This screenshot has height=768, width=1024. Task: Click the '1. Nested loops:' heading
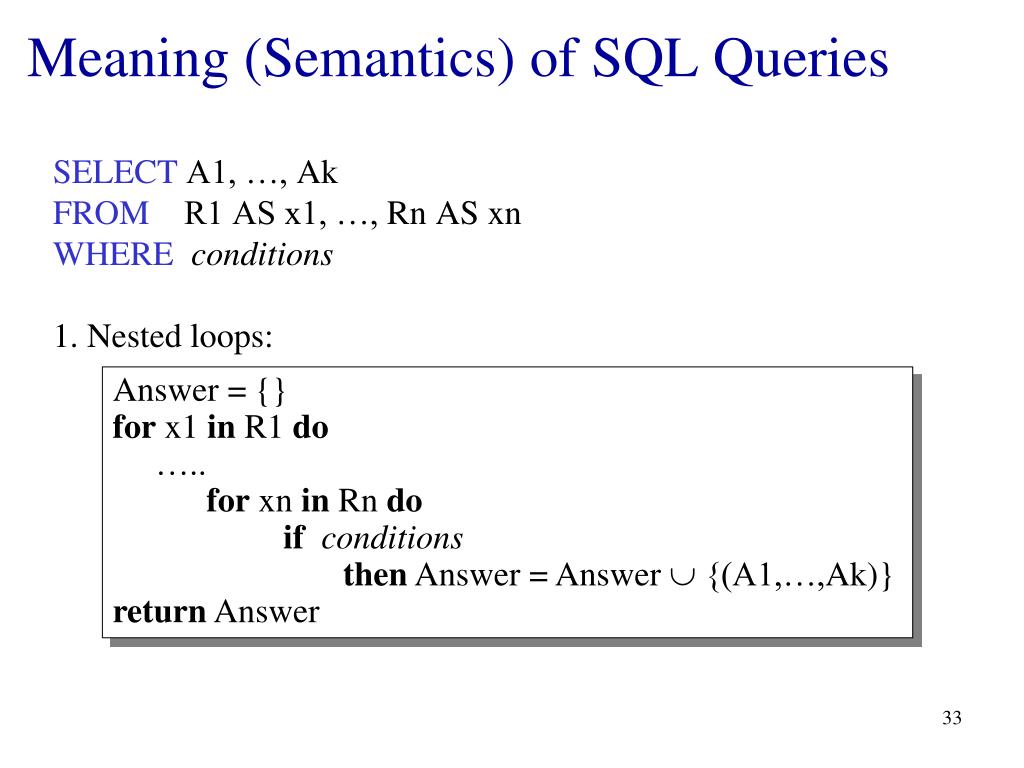coord(163,337)
